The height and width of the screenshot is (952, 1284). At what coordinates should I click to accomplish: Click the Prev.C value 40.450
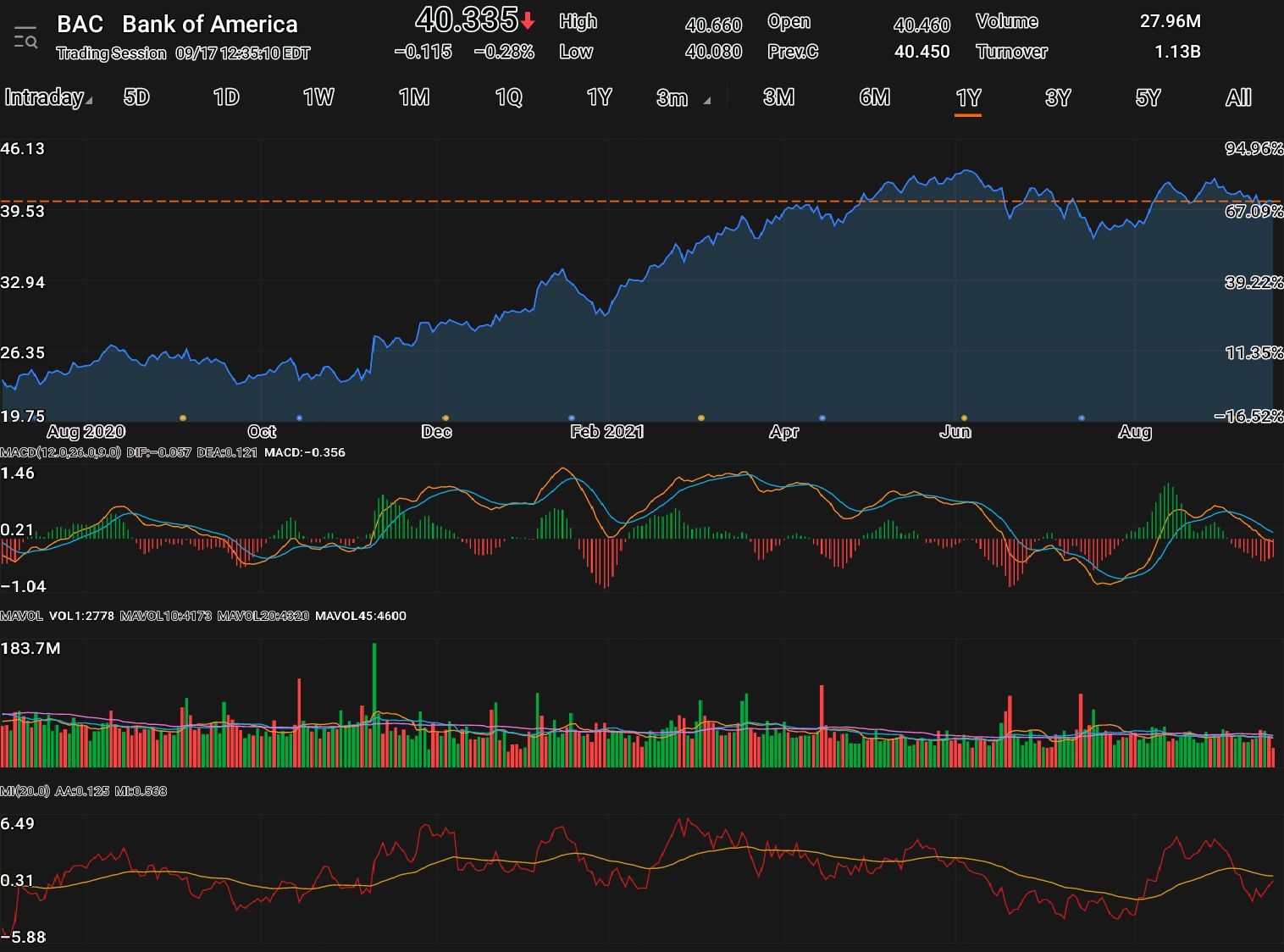point(921,52)
